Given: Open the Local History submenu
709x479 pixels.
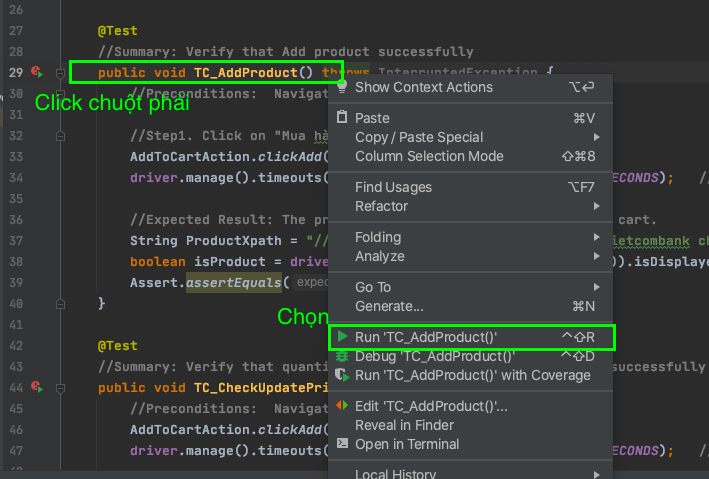Looking at the screenshot, I should 470,473.
